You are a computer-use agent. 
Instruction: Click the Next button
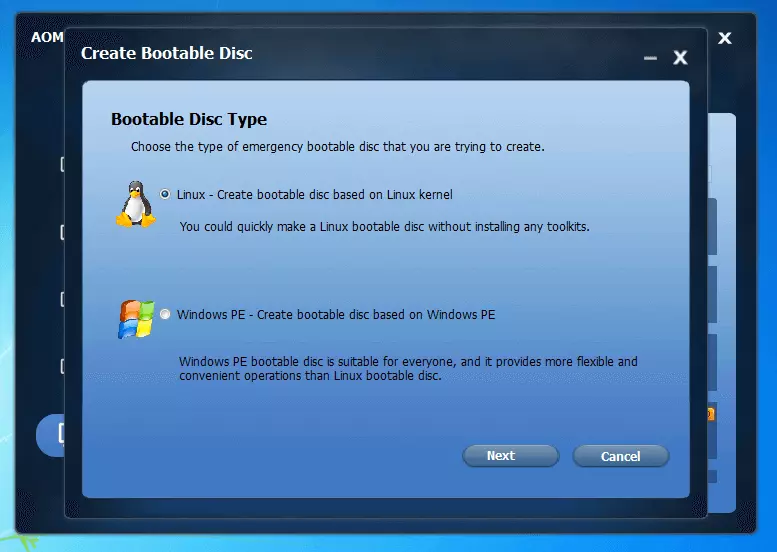coord(510,456)
